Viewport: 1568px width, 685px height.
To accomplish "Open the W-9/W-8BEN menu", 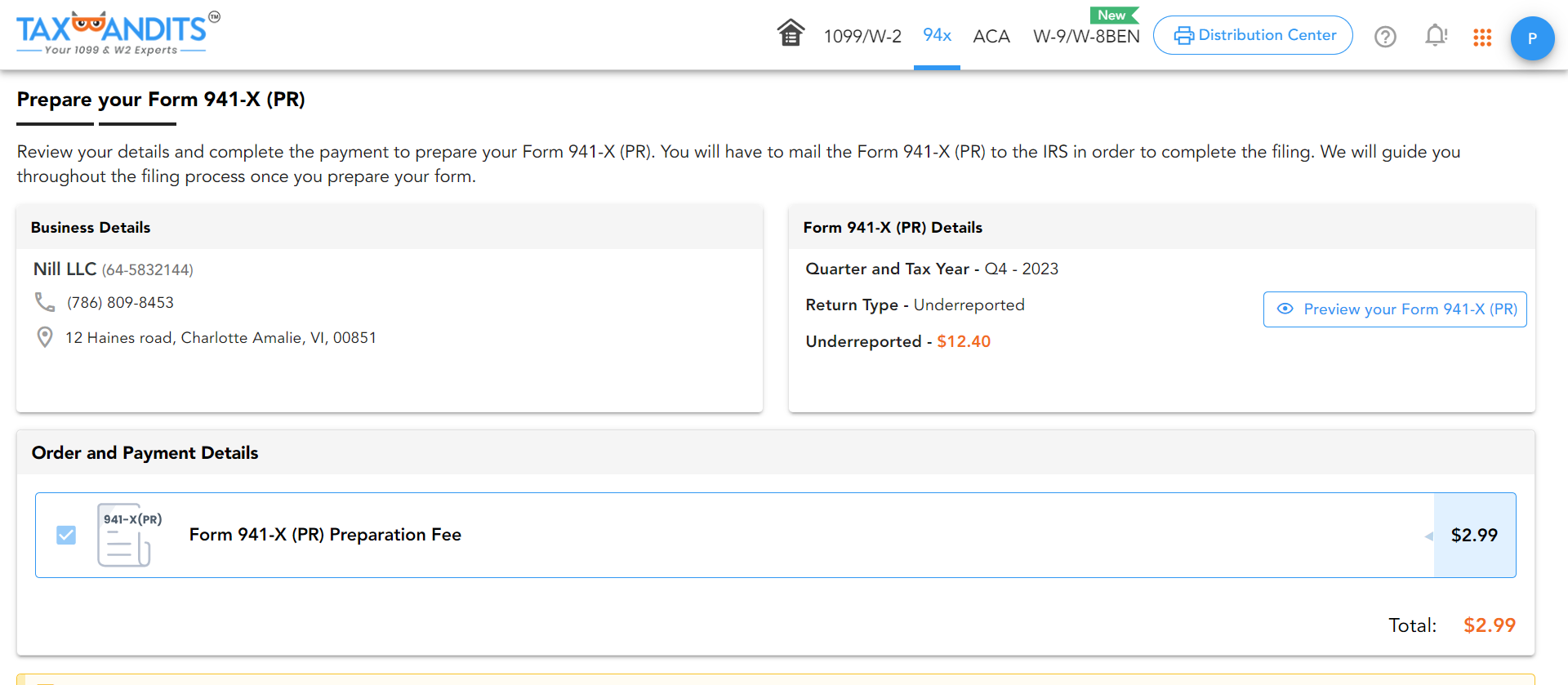I will pyautogui.click(x=1086, y=36).
